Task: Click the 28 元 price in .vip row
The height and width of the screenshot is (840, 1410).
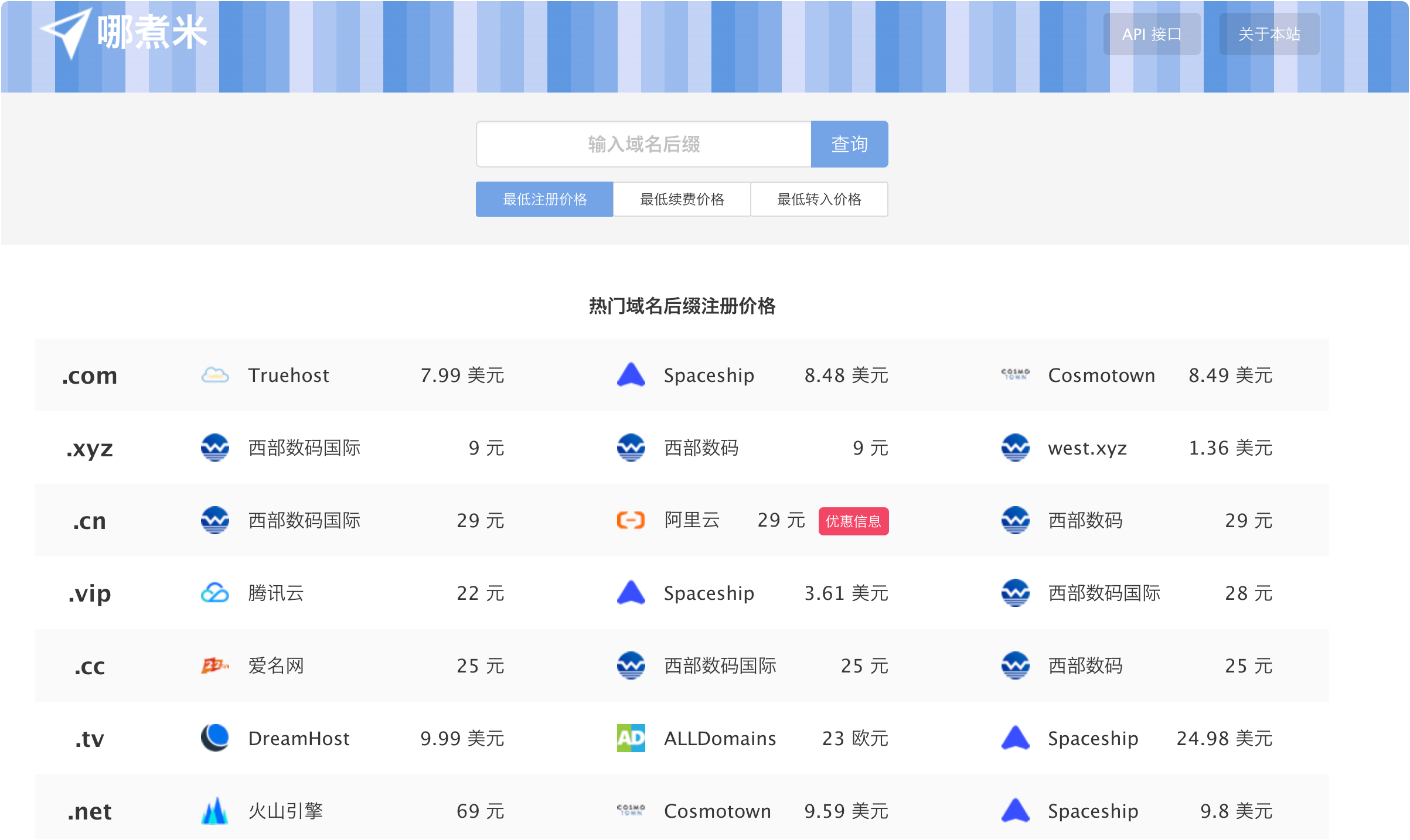Action: point(1249,593)
